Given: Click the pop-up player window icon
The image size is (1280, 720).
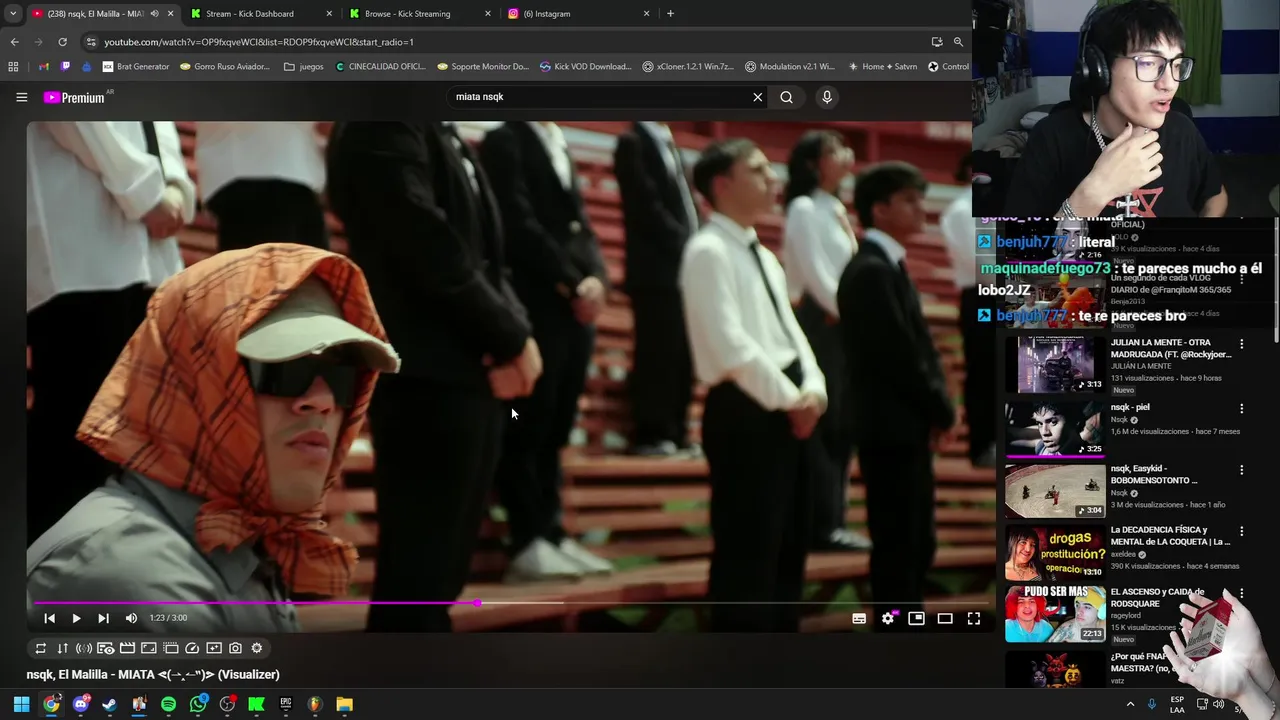Looking at the screenshot, I should click(x=170, y=648).
